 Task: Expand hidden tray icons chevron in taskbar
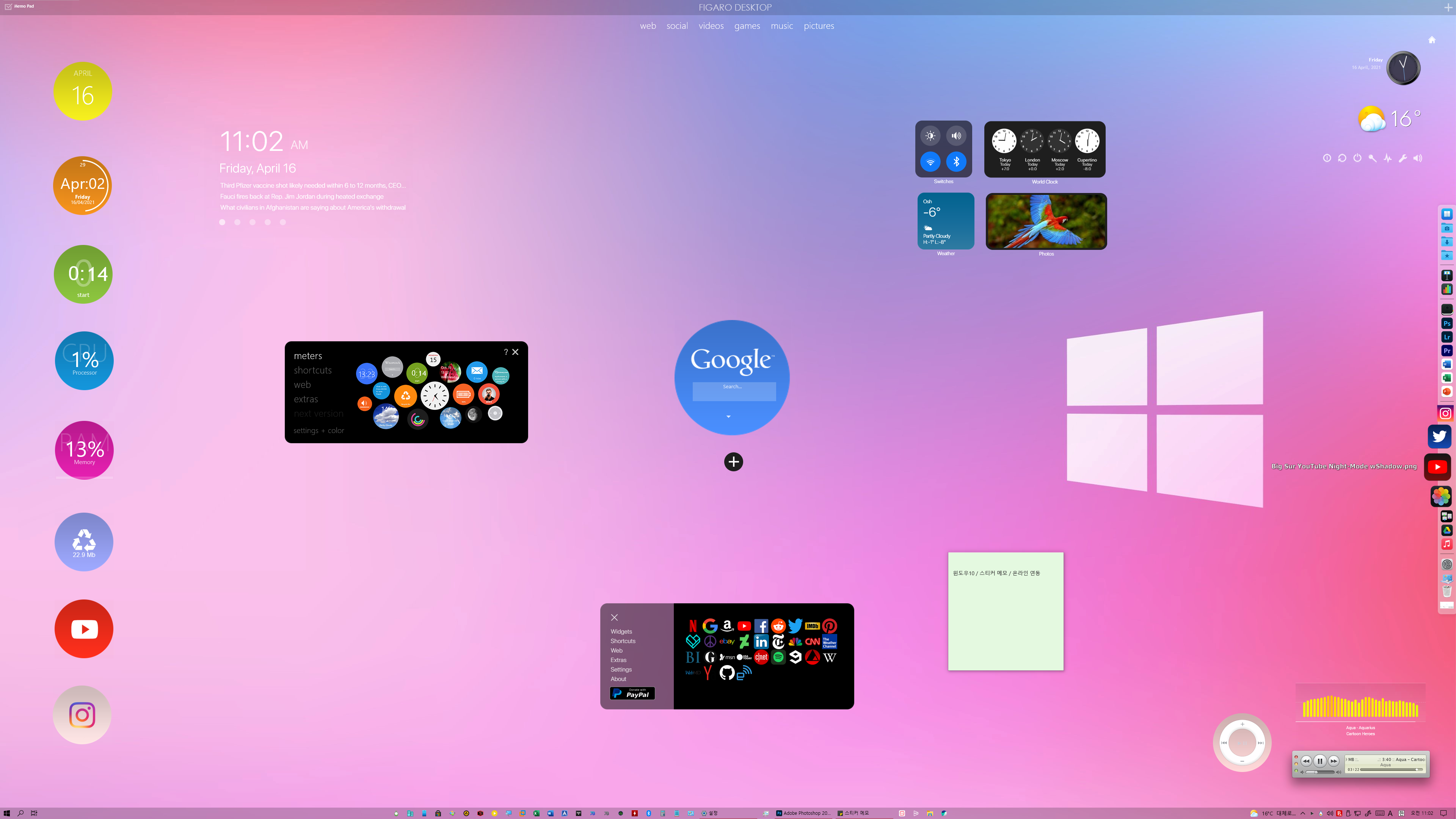click(1303, 813)
